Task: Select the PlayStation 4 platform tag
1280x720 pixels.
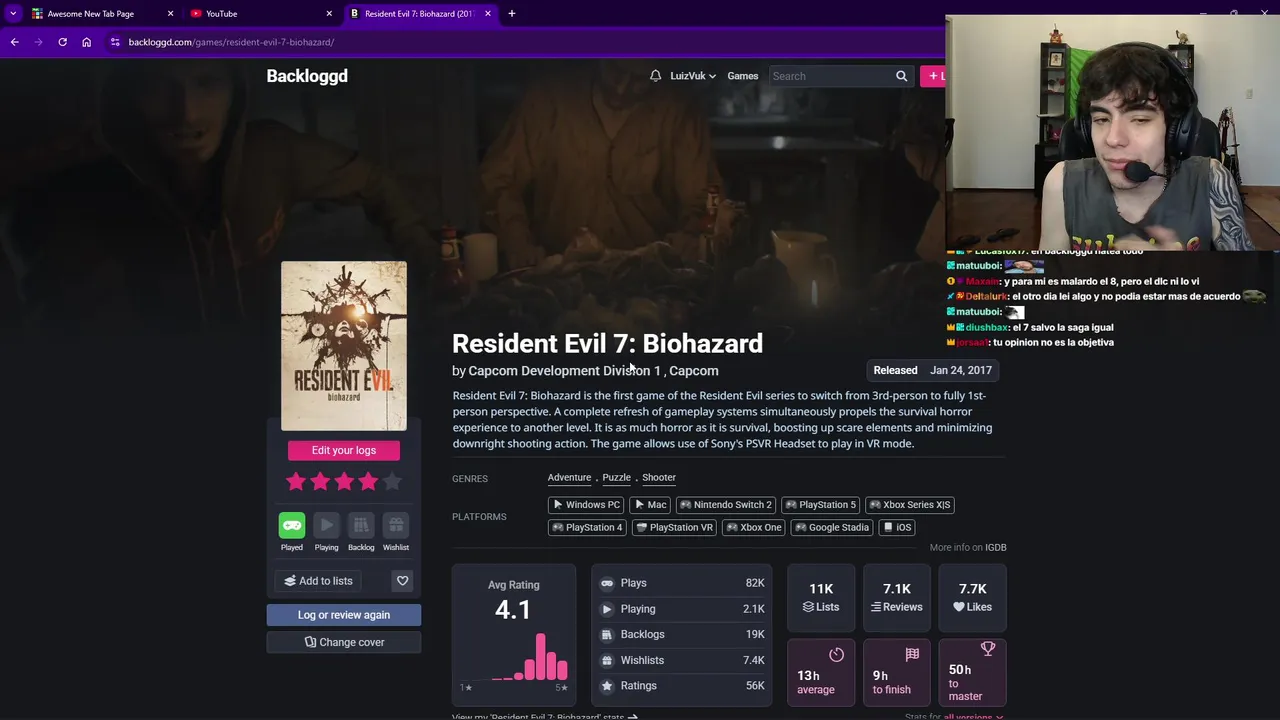Action: coord(587,528)
